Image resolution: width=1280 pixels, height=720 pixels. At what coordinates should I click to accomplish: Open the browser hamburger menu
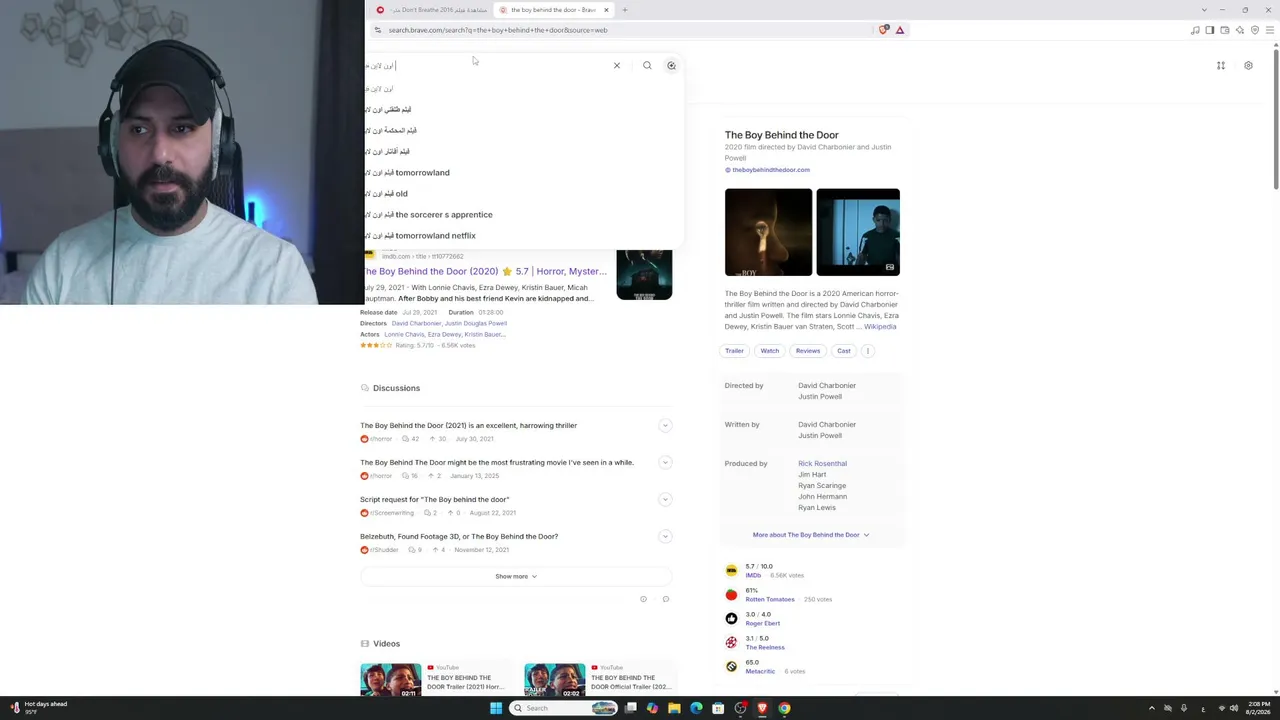tap(1270, 30)
